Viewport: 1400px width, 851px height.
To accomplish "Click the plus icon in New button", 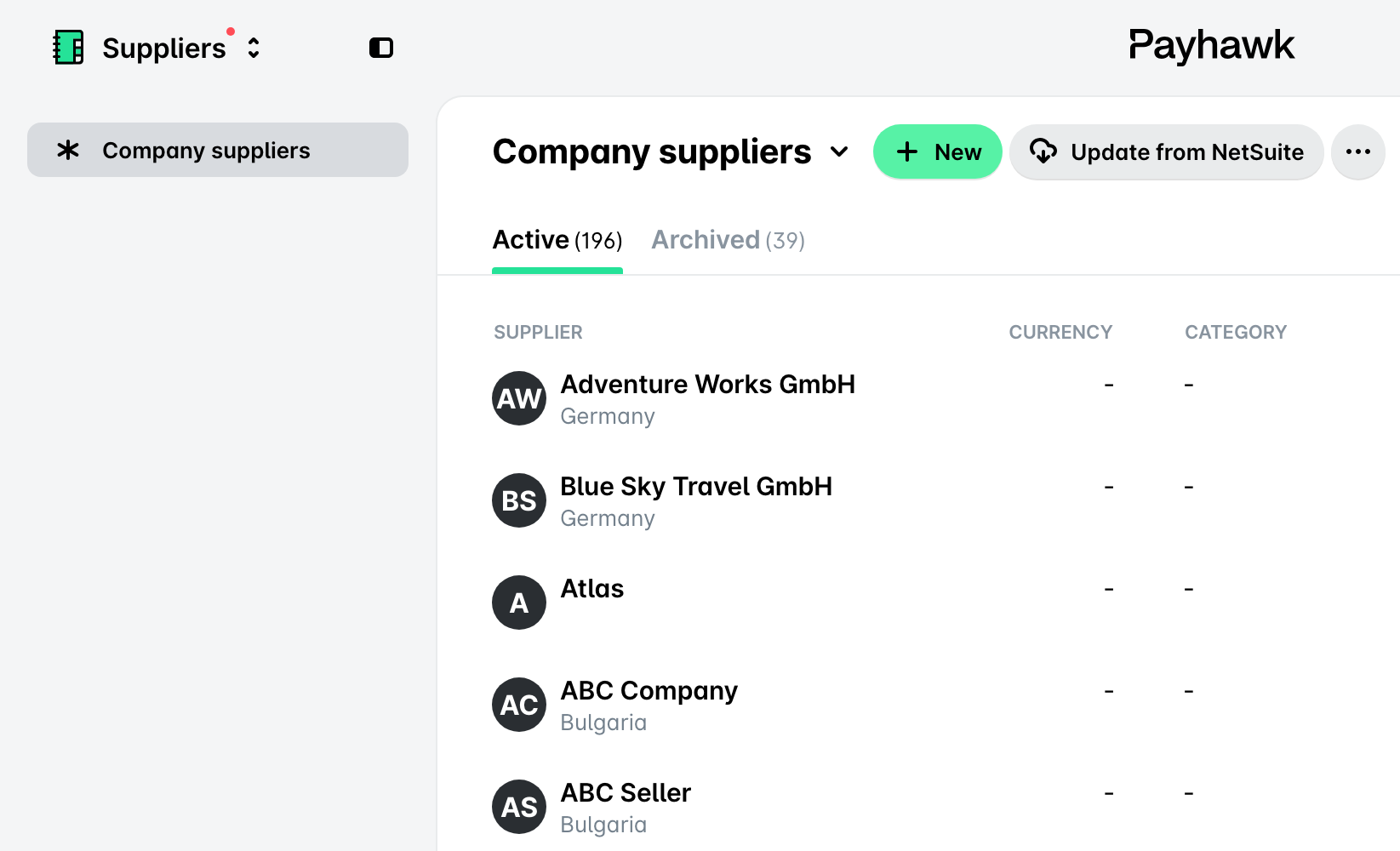I will coord(907,151).
